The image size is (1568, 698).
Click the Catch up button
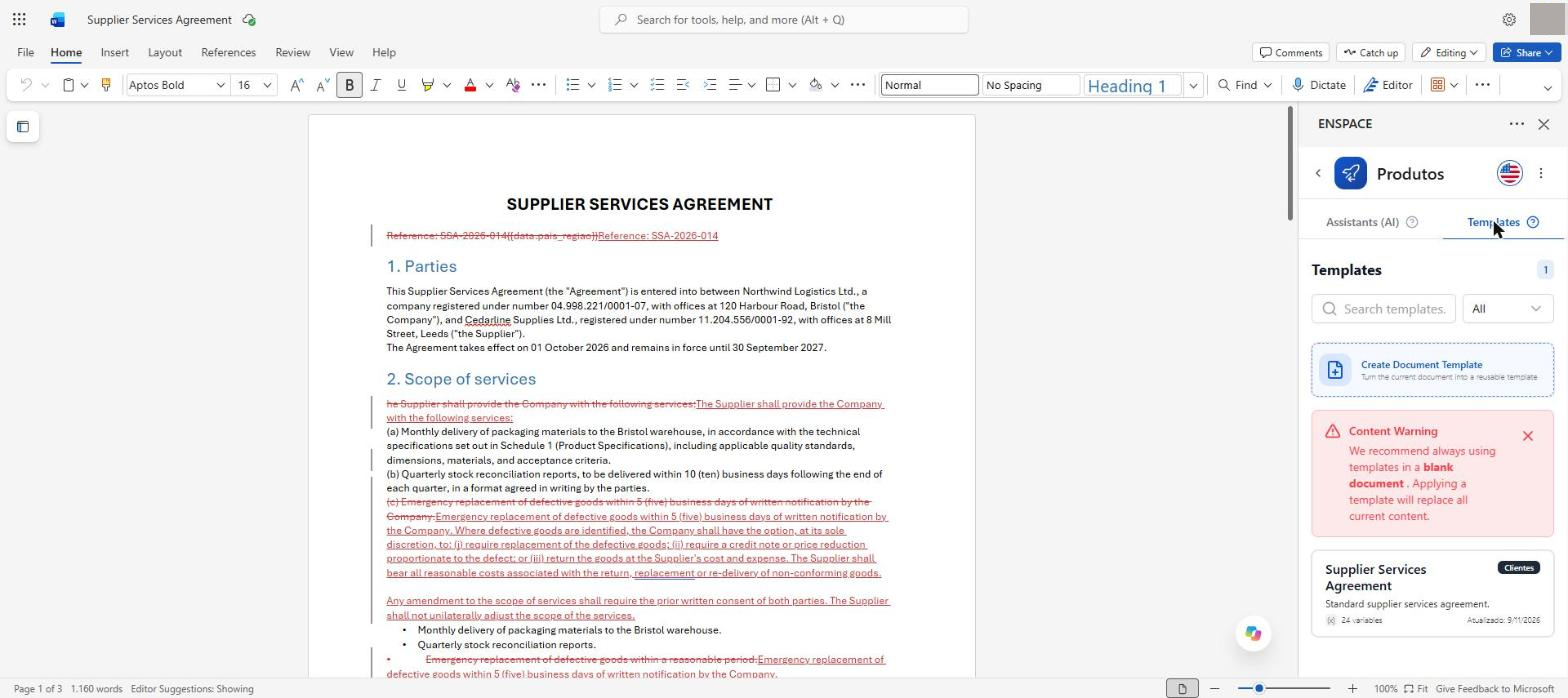(1370, 52)
